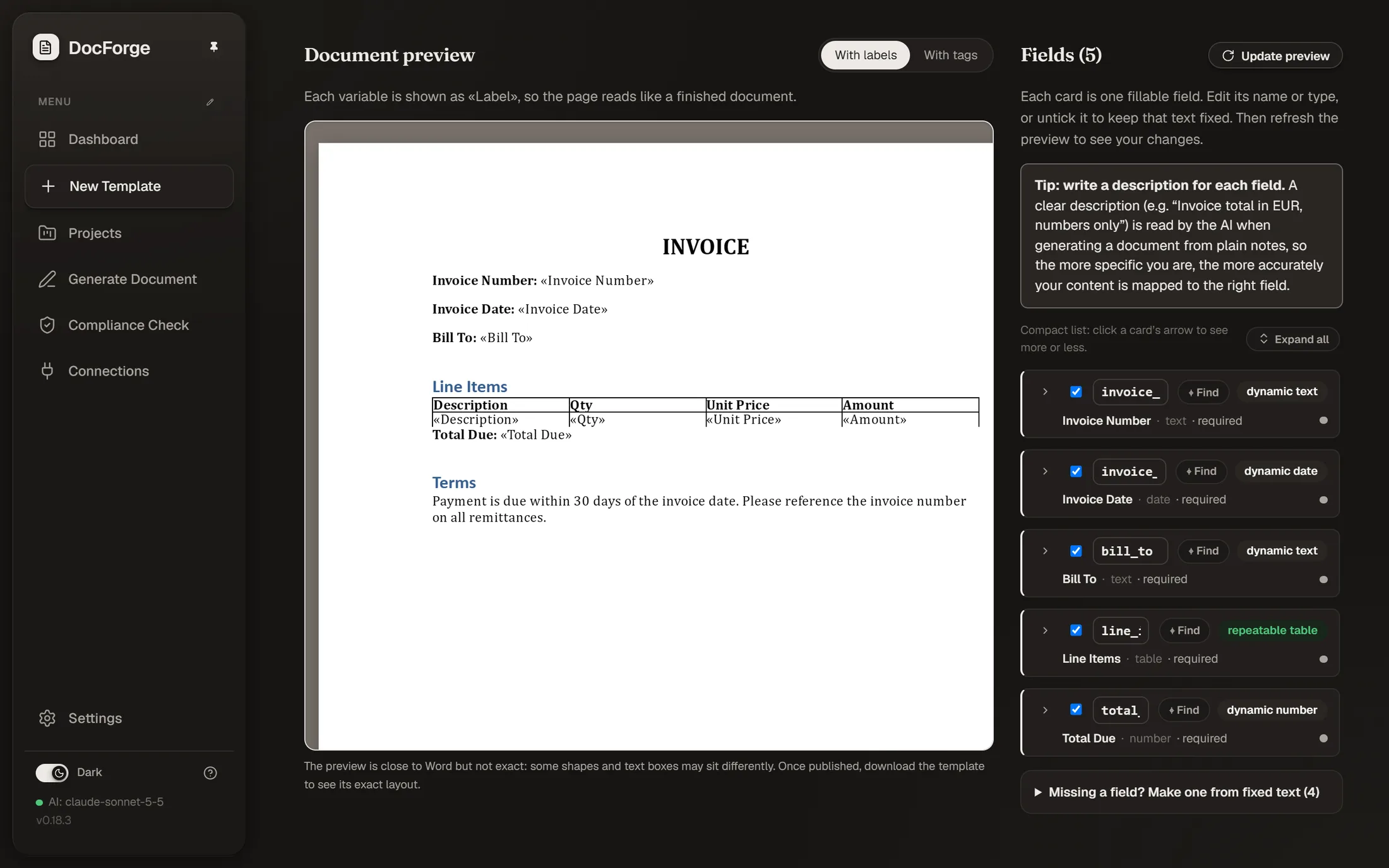Click Find on the Bill To card
The image size is (1389, 868).
(1203, 551)
